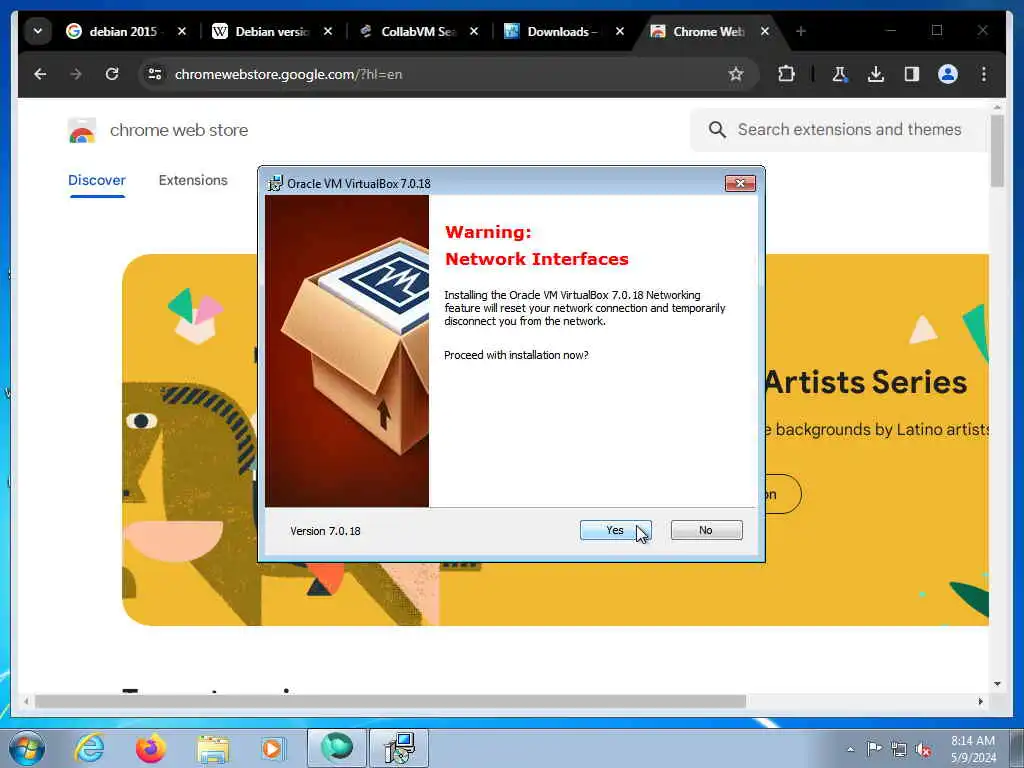Open Windows Media Player from taskbar
1024x768 pixels.
(x=272, y=748)
